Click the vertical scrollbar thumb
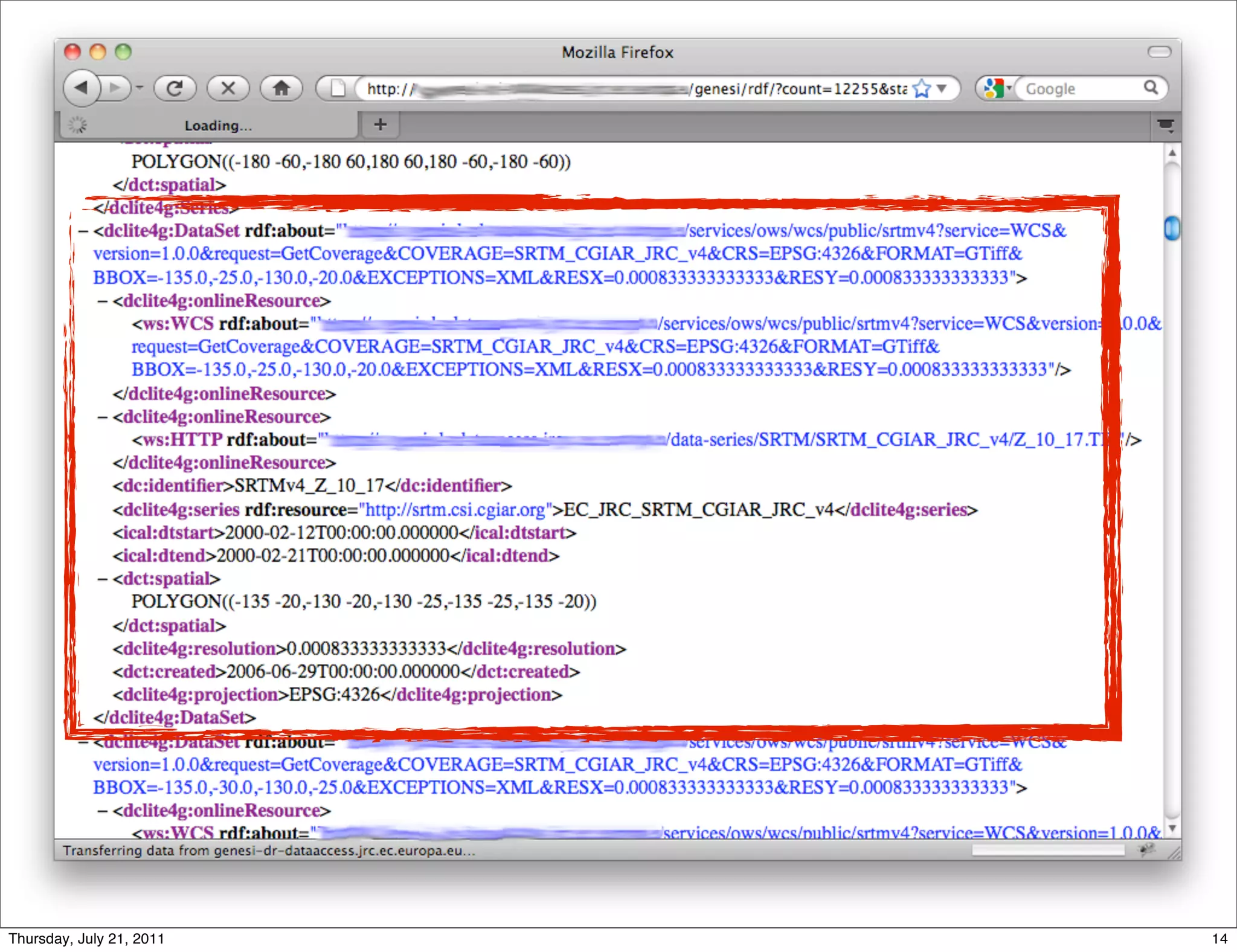 point(1172,228)
